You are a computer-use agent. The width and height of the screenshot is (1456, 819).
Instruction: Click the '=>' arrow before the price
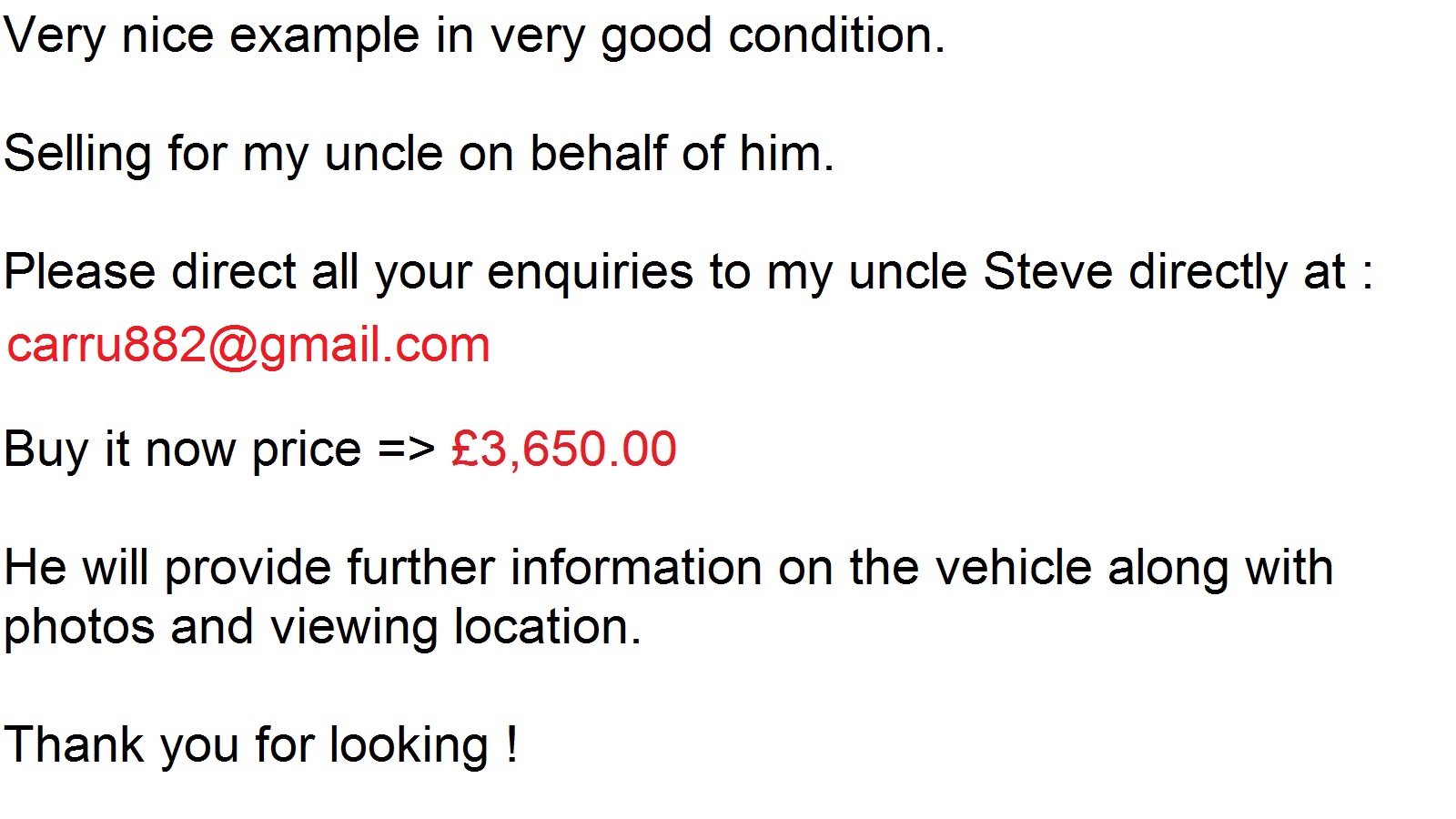[x=407, y=450]
